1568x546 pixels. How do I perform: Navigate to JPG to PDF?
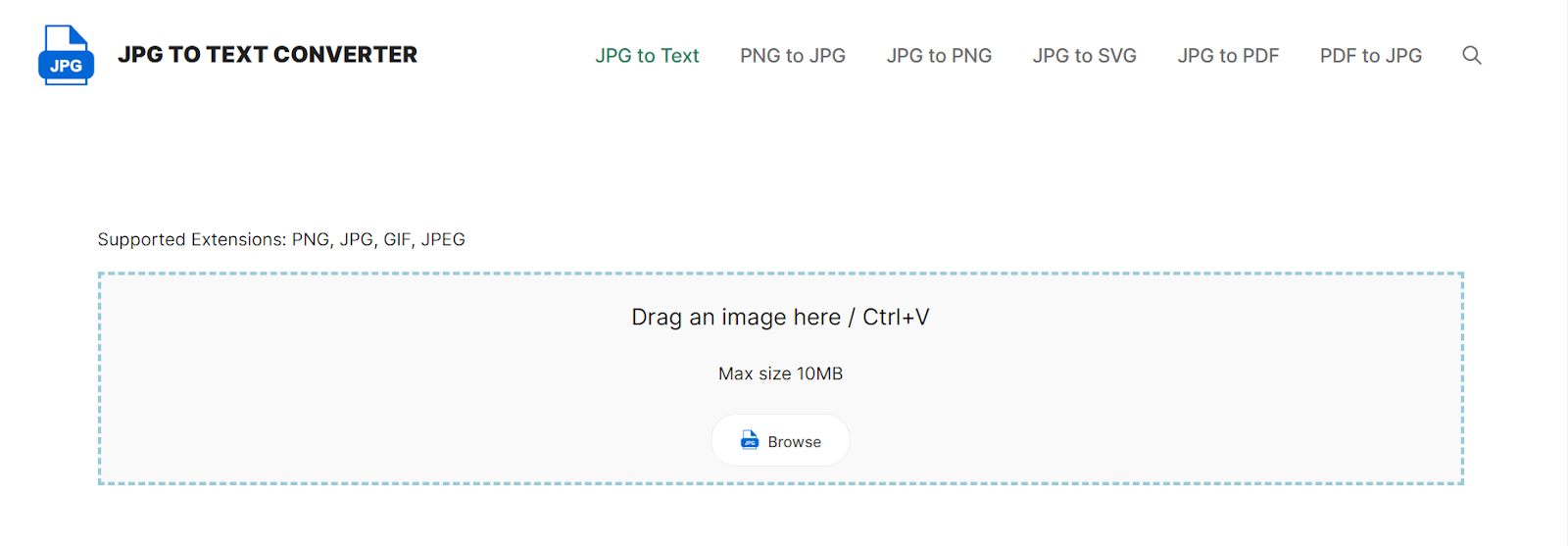1228,56
